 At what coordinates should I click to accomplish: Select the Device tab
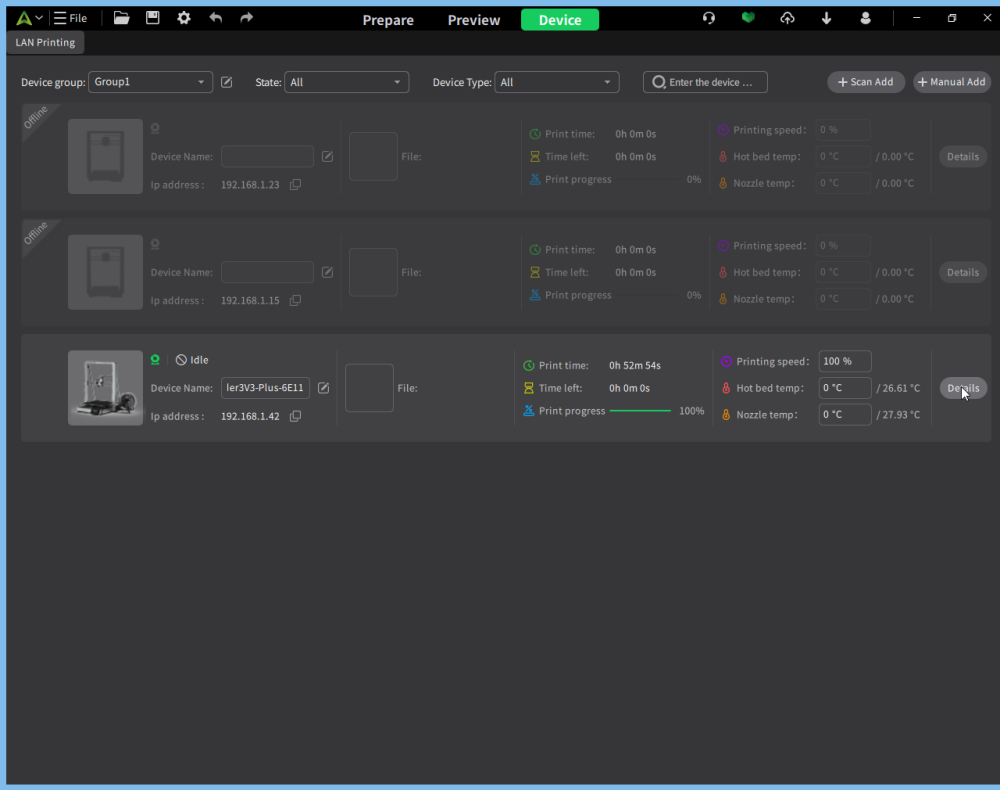[x=560, y=20]
